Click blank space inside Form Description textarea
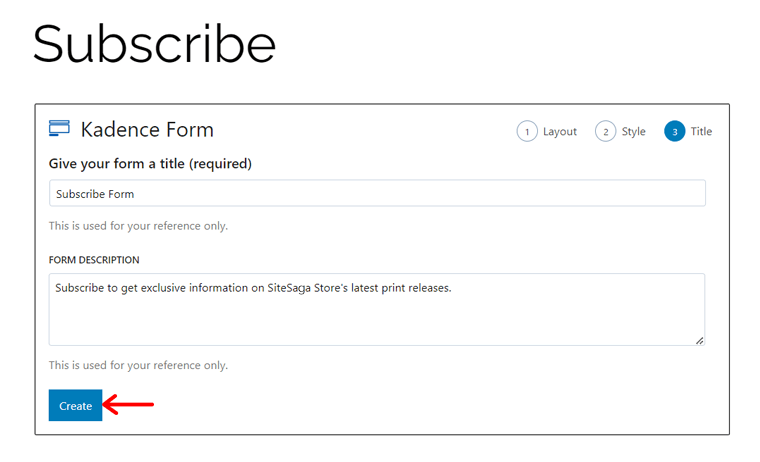The width and height of the screenshot is (760, 462). click(x=377, y=320)
